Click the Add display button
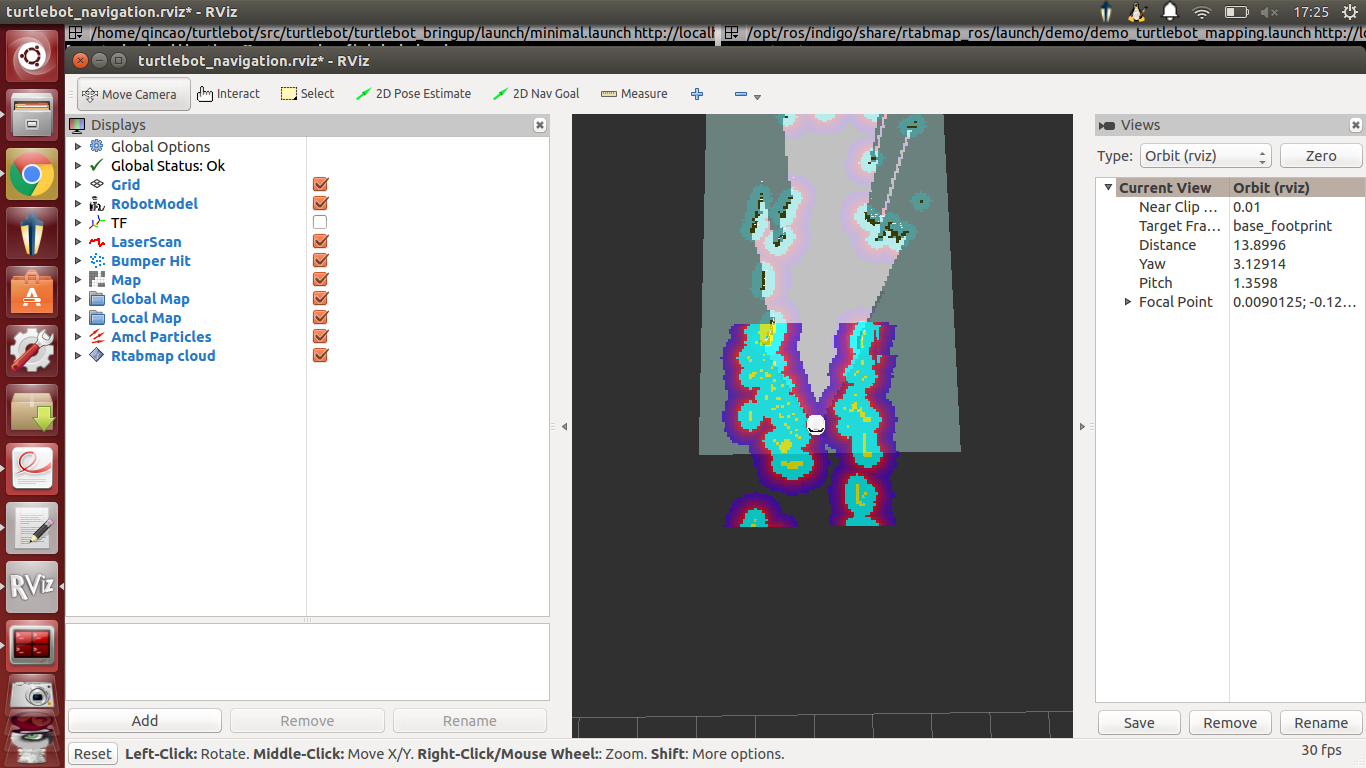 click(x=145, y=721)
